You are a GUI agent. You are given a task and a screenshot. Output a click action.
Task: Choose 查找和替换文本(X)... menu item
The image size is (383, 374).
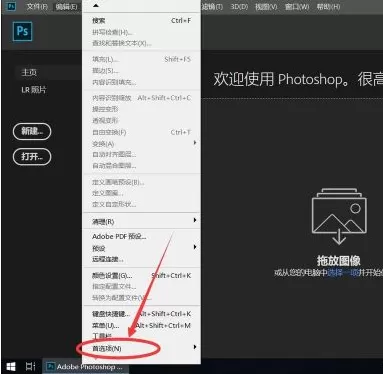pyautogui.click(x=141, y=43)
